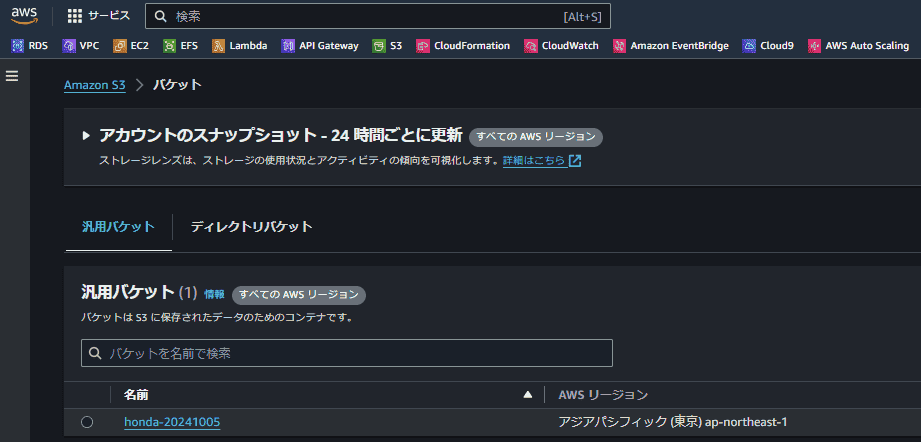Sort buckets by 名前 column arrow
921x442 pixels.
(x=527, y=394)
